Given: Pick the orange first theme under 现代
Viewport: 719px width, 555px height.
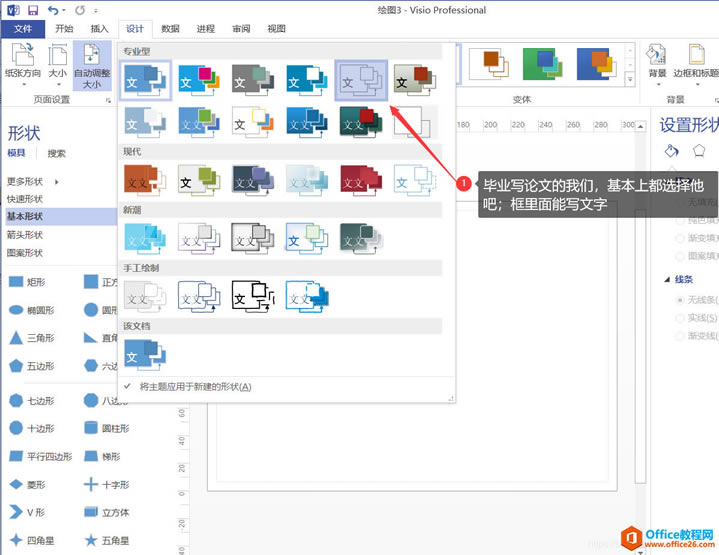Looking at the screenshot, I should 145,181.
